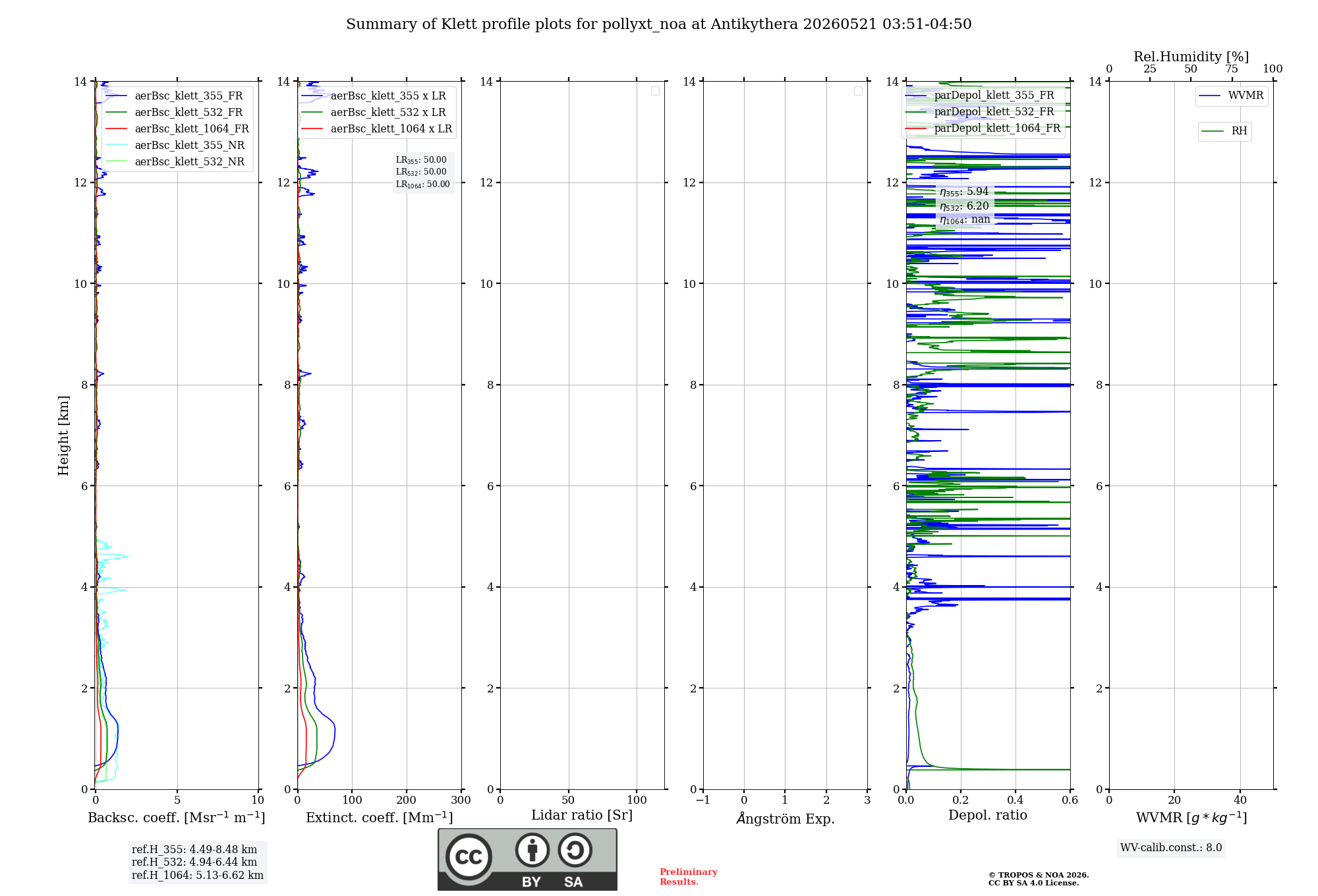This screenshot has width=1318, height=896.
Task: Click the 200 tick on Extinct. coeff. axis
Action: pos(407,800)
